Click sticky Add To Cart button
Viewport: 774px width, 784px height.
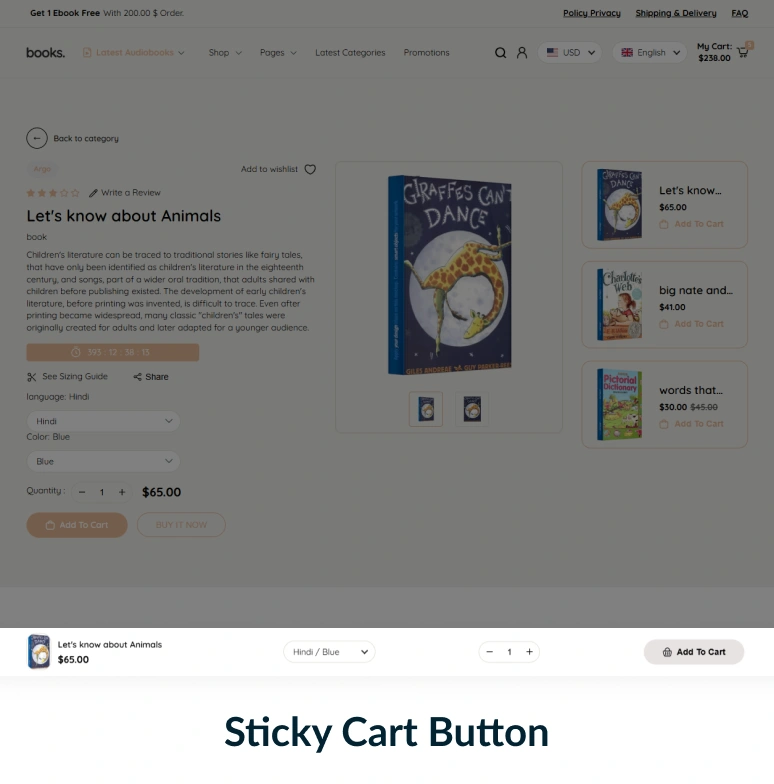coord(694,652)
